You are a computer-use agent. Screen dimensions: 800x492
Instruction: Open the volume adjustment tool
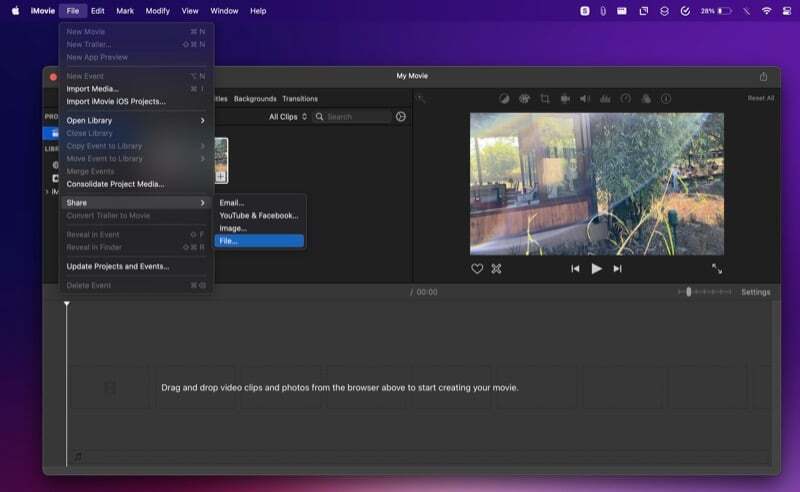click(x=585, y=99)
